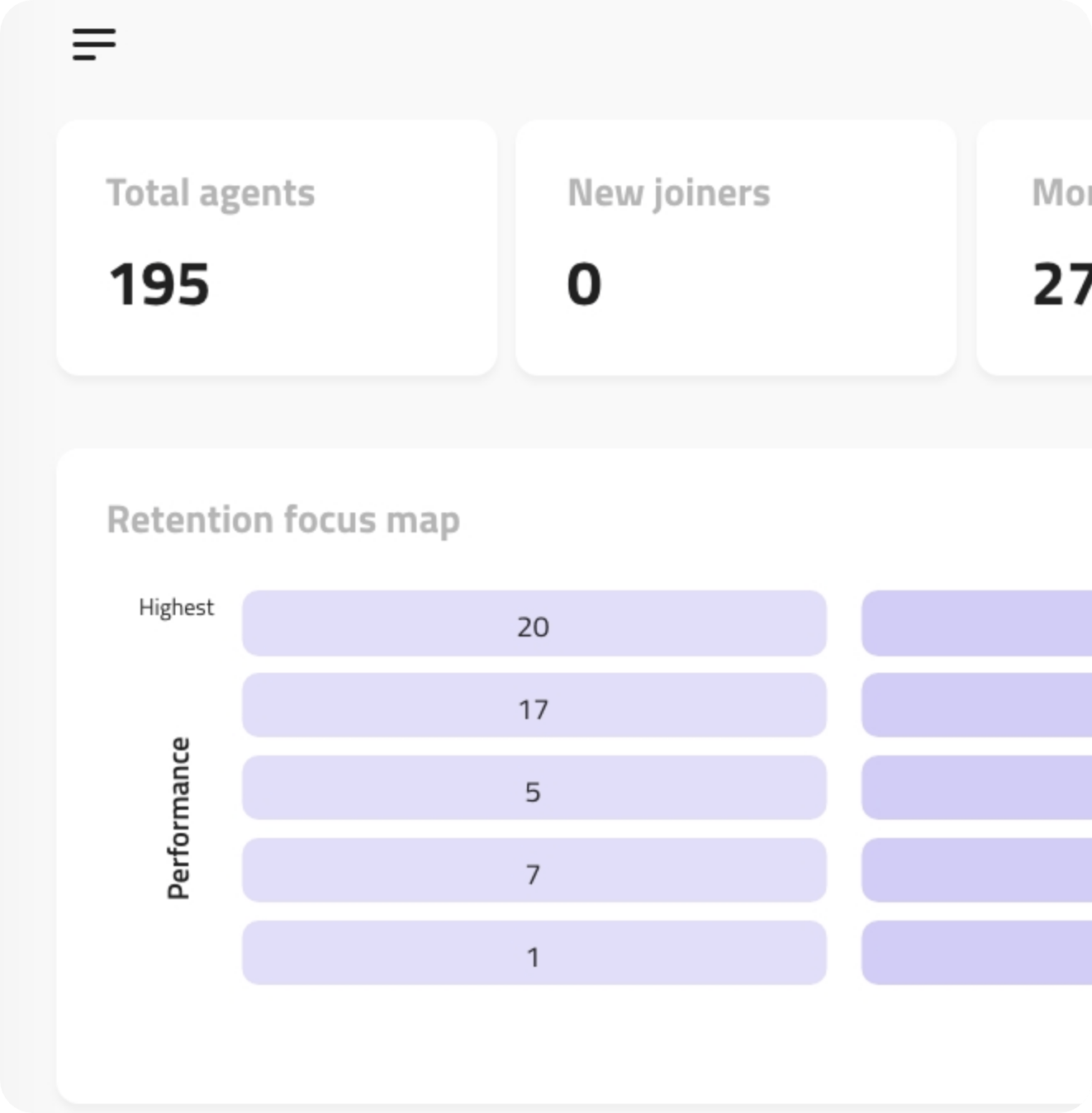Click the Retention focus map heading
Image resolution: width=1092 pixels, height=1113 pixels.
[283, 520]
